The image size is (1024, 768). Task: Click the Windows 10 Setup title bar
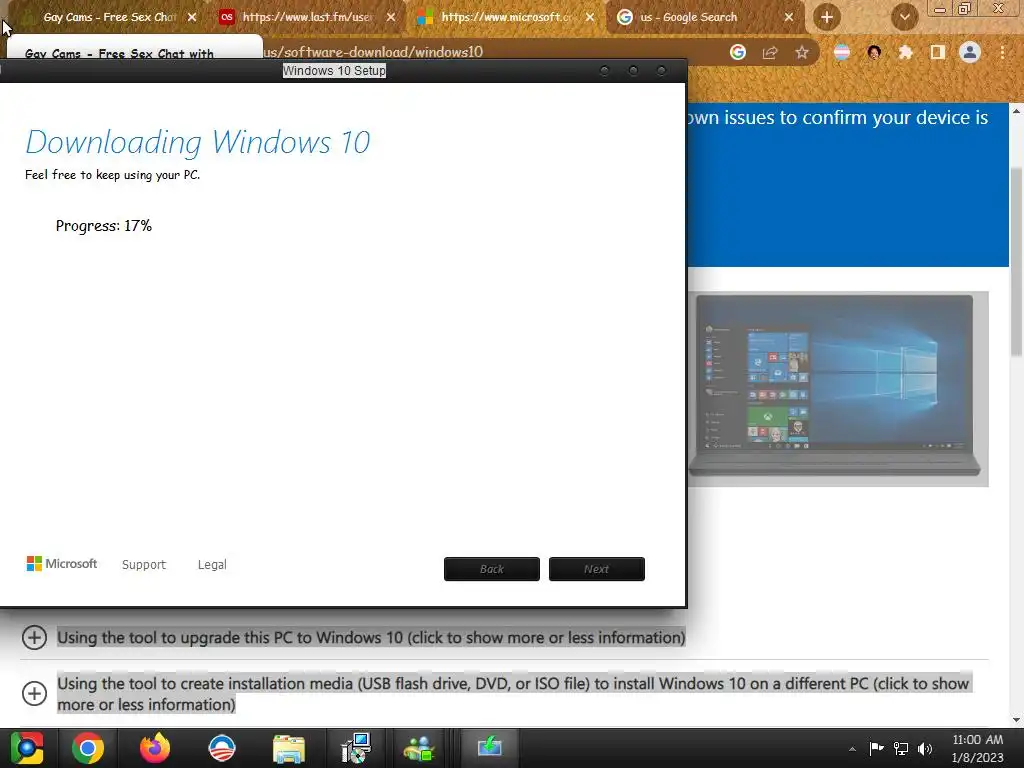pos(334,71)
